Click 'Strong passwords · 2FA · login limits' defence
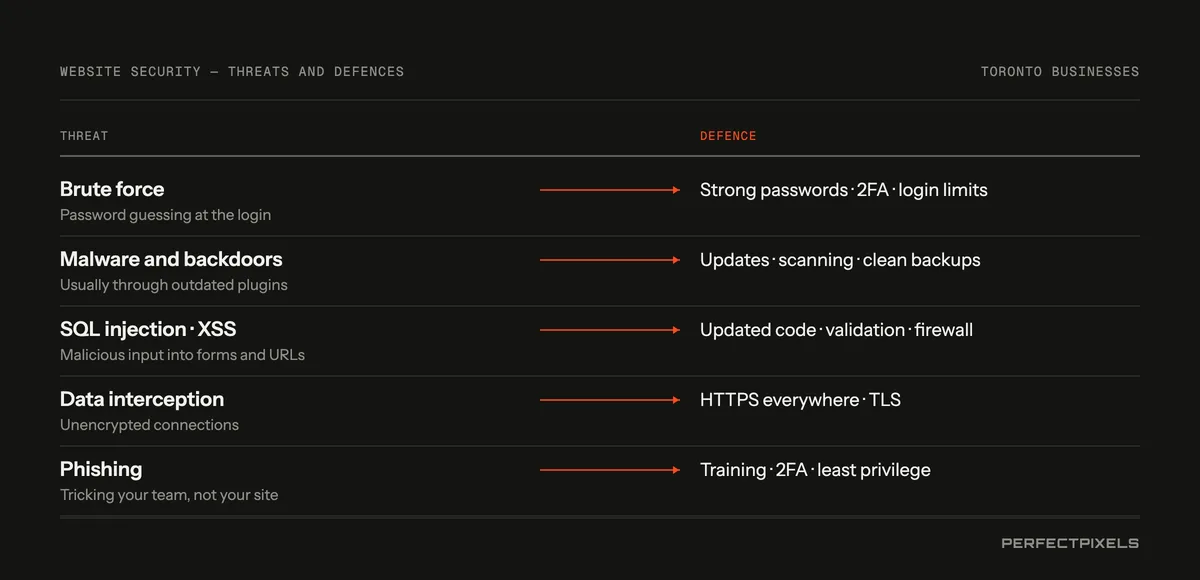This screenshot has width=1200, height=580. [844, 190]
